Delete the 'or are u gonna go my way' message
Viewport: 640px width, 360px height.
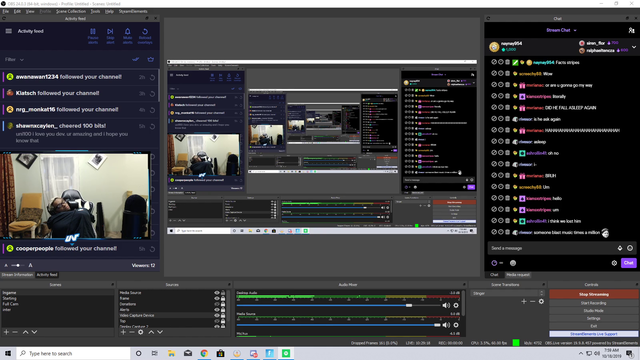pyautogui.click(x=507, y=85)
